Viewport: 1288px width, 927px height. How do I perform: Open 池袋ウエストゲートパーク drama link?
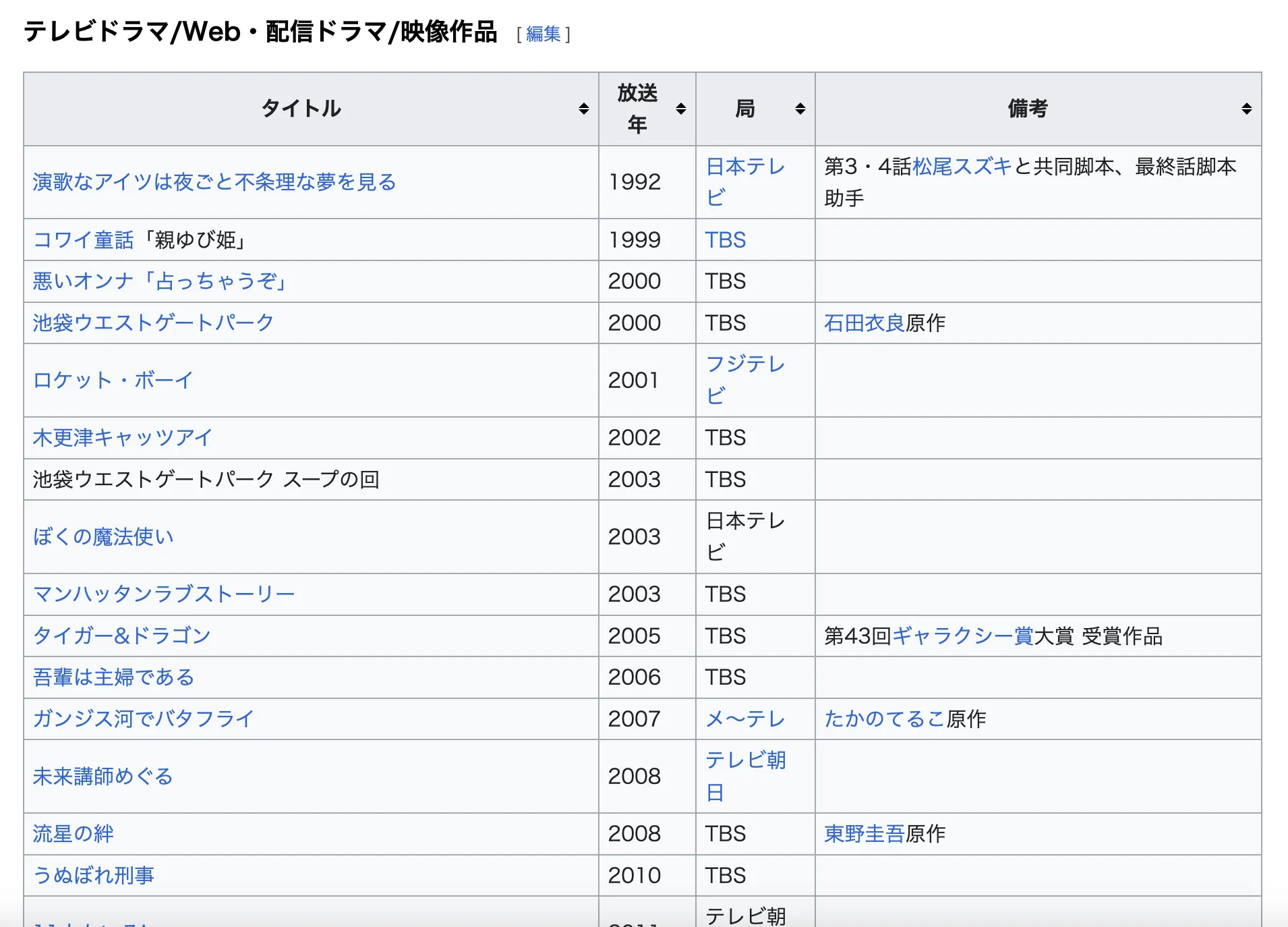pyautogui.click(x=153, y=322)
